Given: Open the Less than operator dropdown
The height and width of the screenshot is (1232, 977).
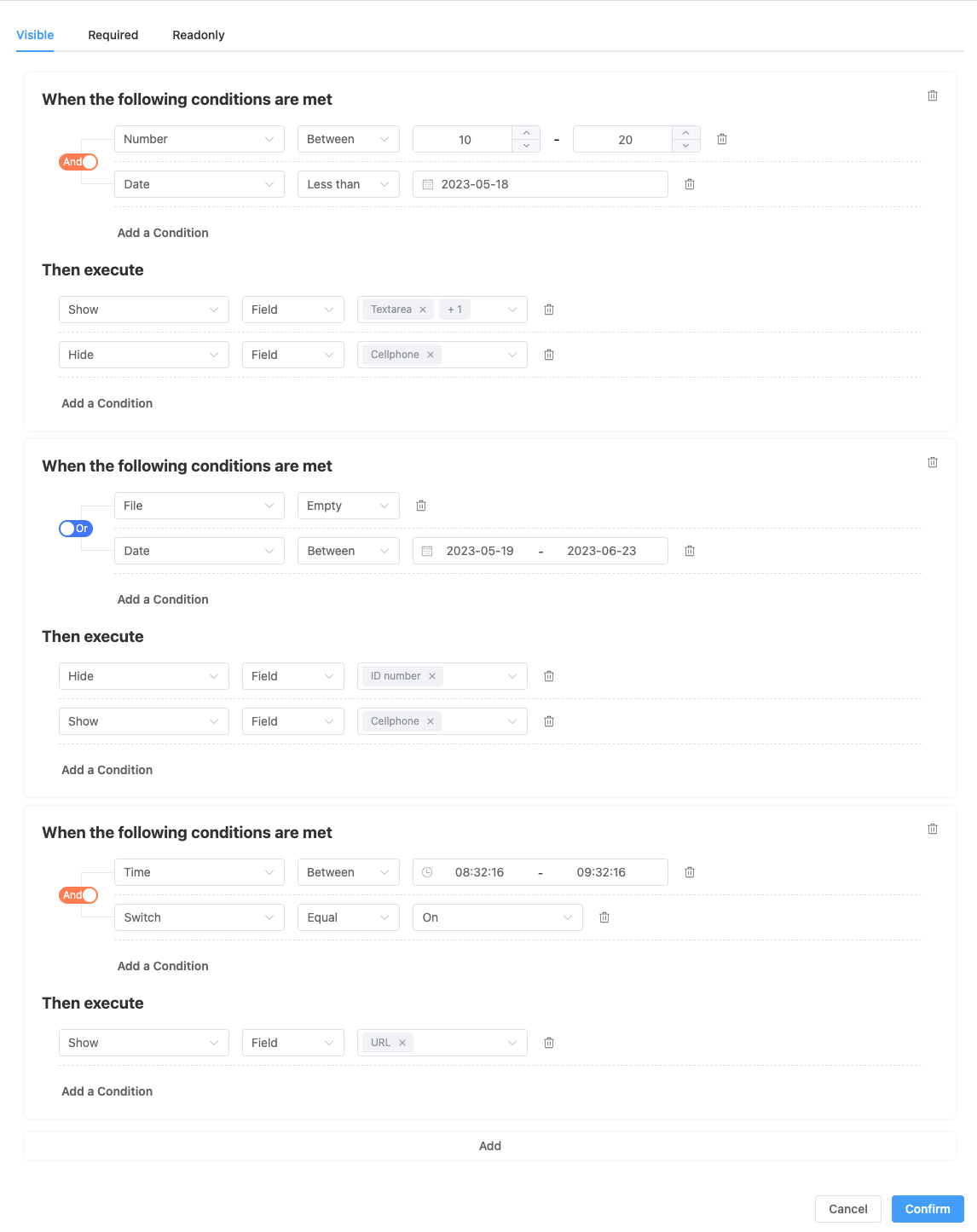Looking at the screenshot, I should point(348,183).
